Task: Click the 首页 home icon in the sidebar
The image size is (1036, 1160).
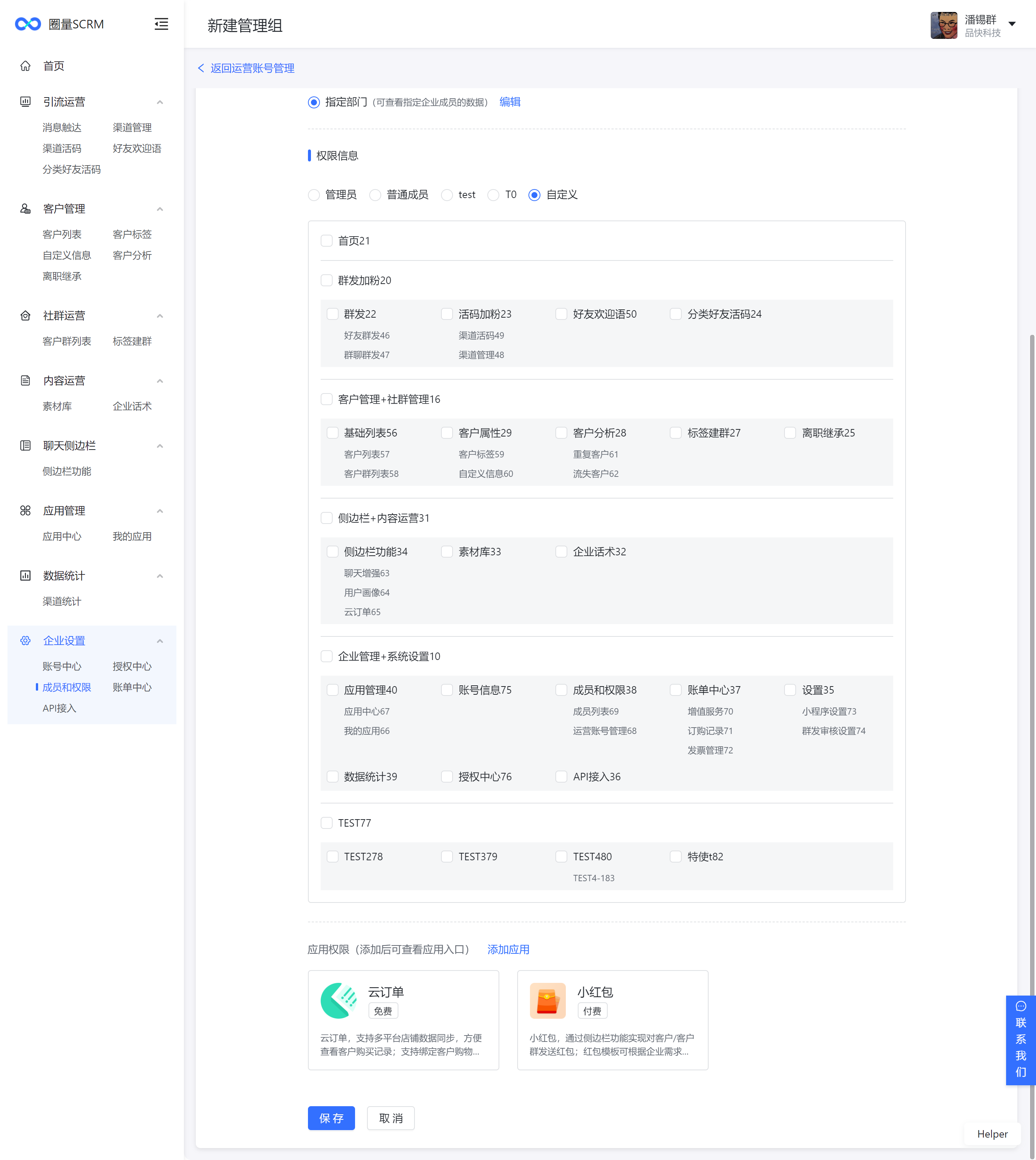Action: tap(26, 66)
